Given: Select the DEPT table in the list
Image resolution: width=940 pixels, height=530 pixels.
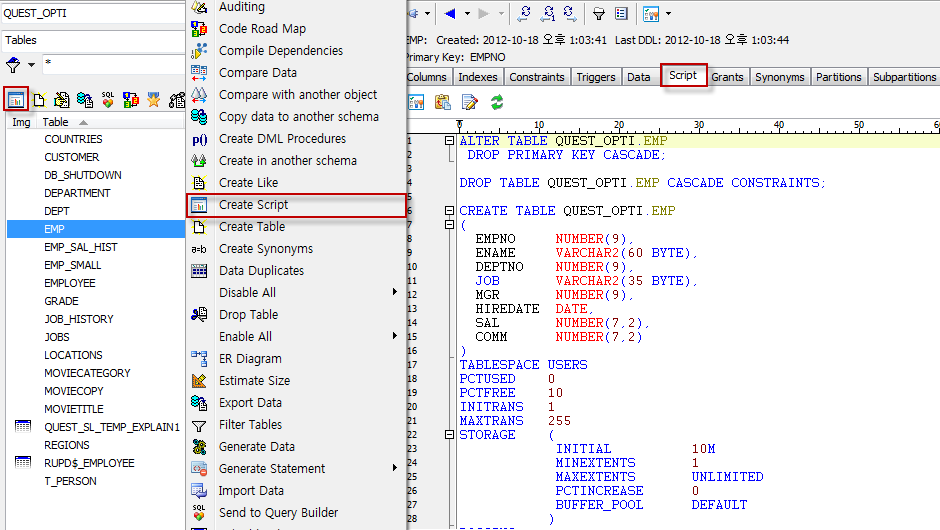Looking at the screenshot, I should click(x=57, y=211).
